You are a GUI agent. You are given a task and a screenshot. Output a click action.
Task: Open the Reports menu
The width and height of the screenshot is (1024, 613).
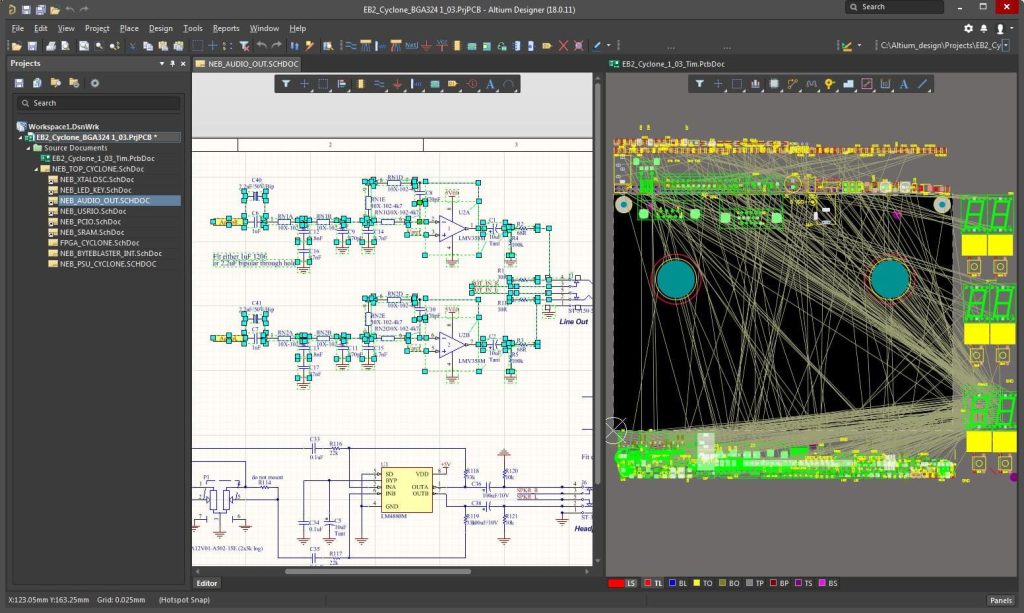[x=227, y=28]
